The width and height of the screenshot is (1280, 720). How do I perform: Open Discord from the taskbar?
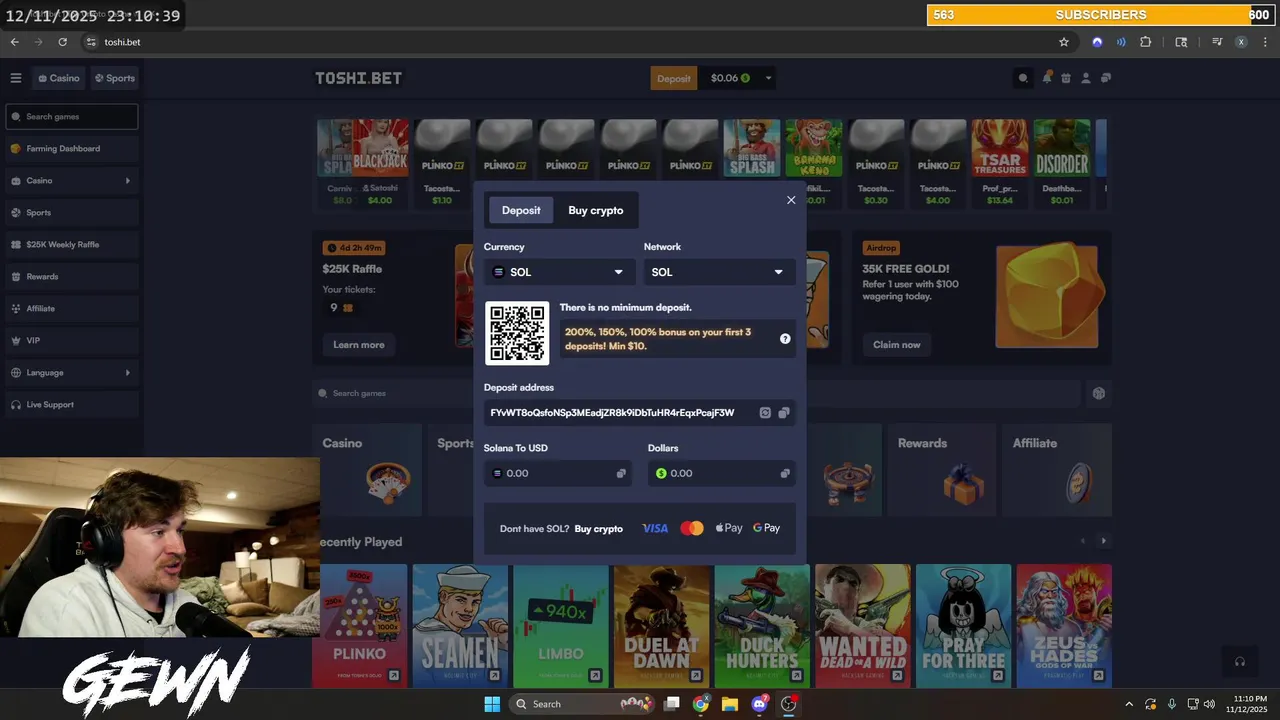[759, 704]
